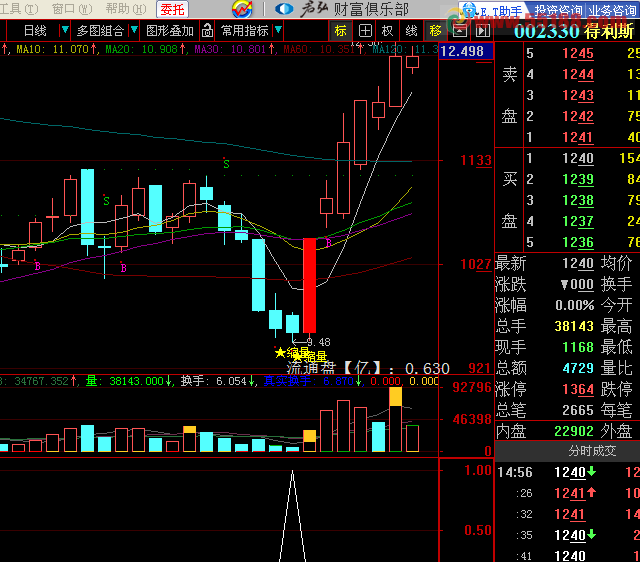The width and height of the screenshot is (640, 562).
Task: Expand the 常用指标 dropdown arrow
Action: (278, 30)
